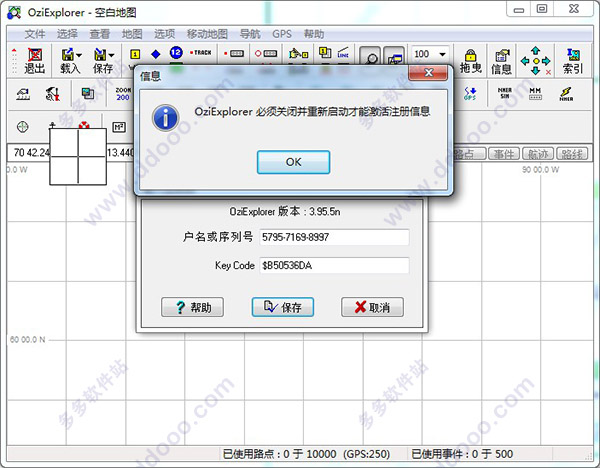Open the 选项 menu
The image size is (600, 468).
165,34
